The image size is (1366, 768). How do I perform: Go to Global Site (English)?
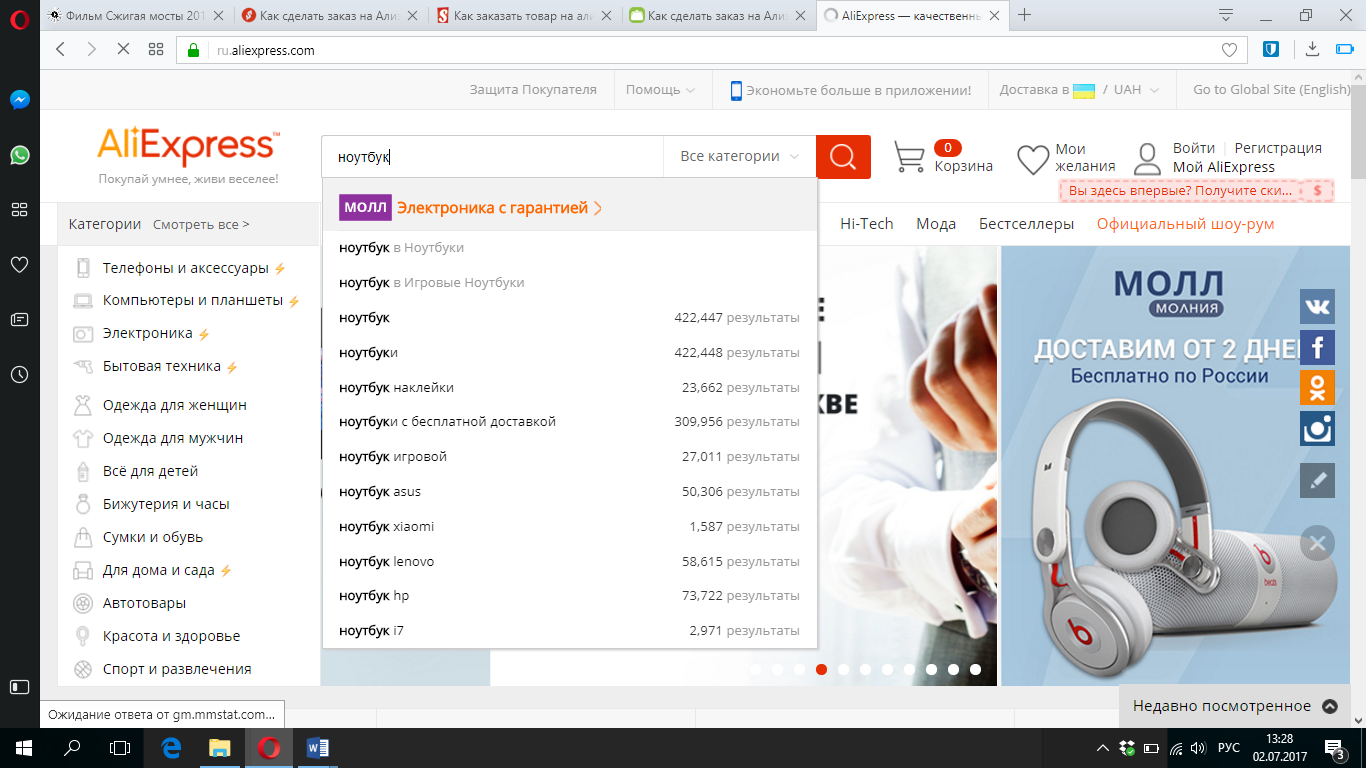click(1271, 89)
